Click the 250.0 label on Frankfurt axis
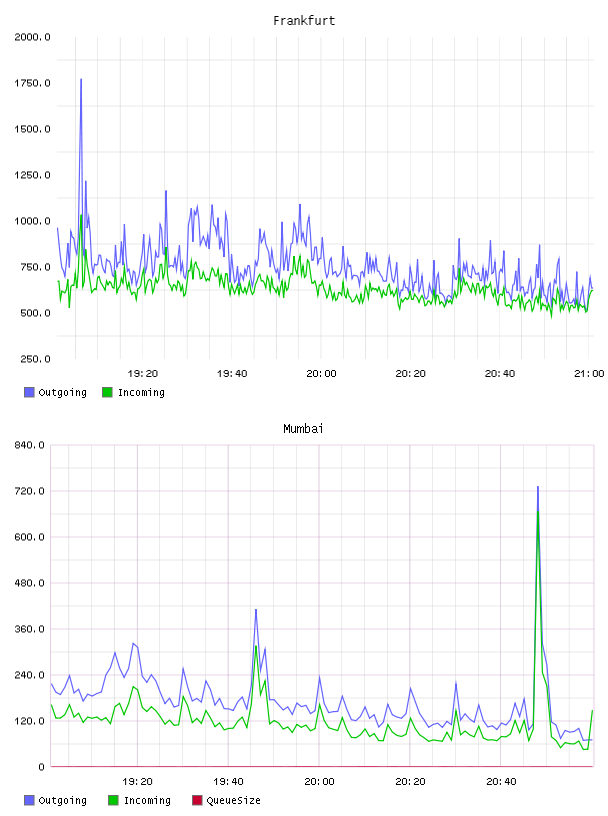 (x=35, y=359)
